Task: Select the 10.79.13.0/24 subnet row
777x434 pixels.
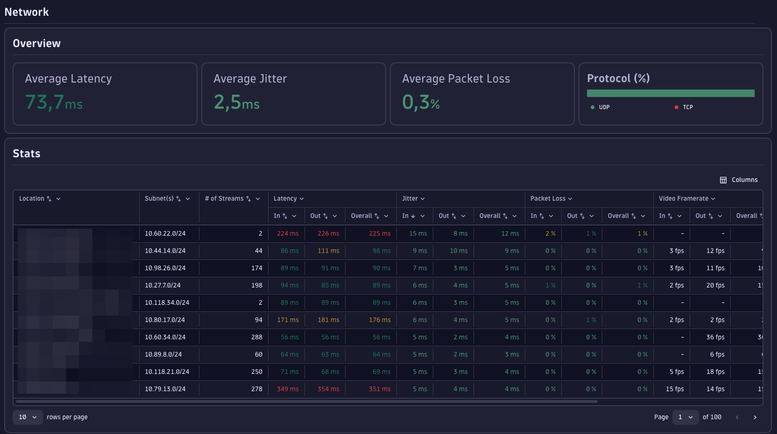Action: [166, 388]
